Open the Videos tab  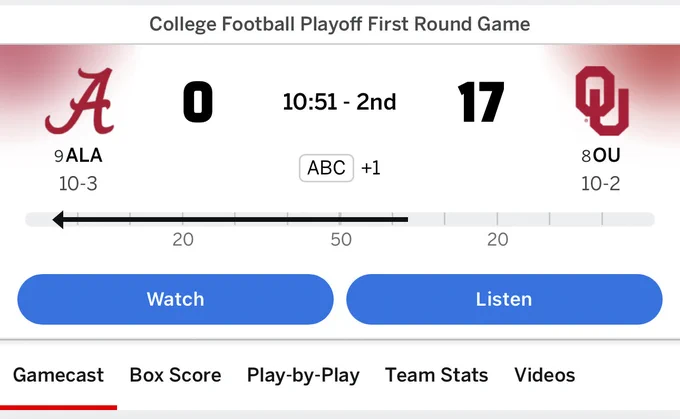pos(545,375)
